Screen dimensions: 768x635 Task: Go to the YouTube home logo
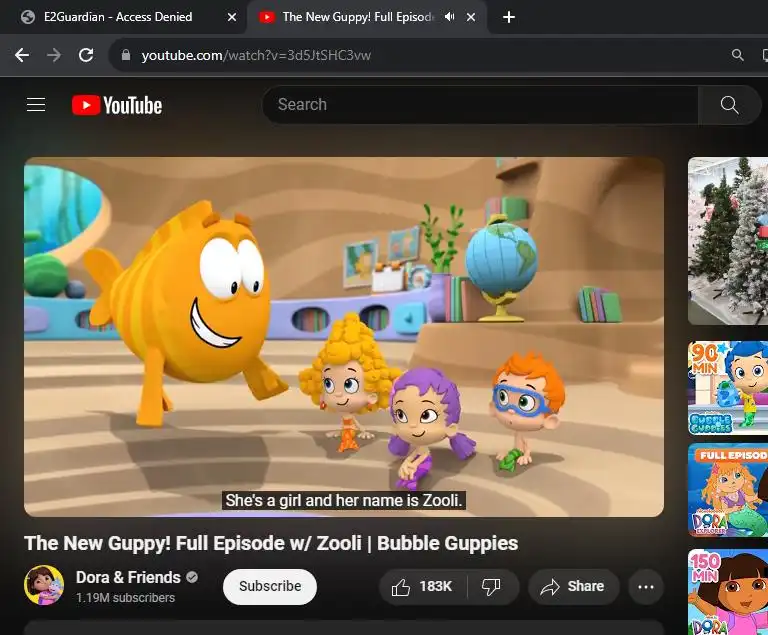click(117, 105)
